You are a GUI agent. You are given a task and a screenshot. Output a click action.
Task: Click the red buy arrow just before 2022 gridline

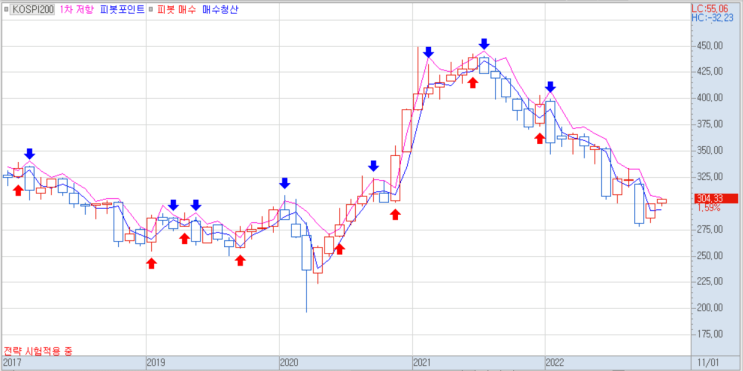[x=540, y=138]
